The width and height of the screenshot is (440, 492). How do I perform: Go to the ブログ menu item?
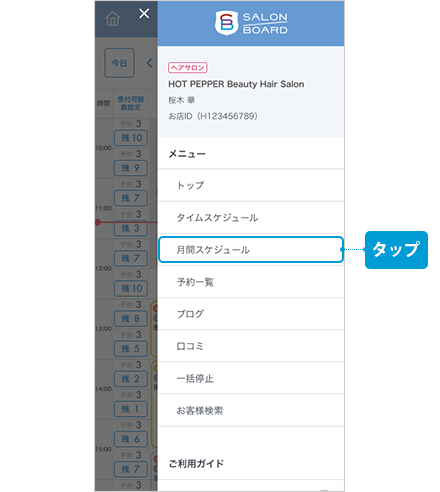pos(251,314)
